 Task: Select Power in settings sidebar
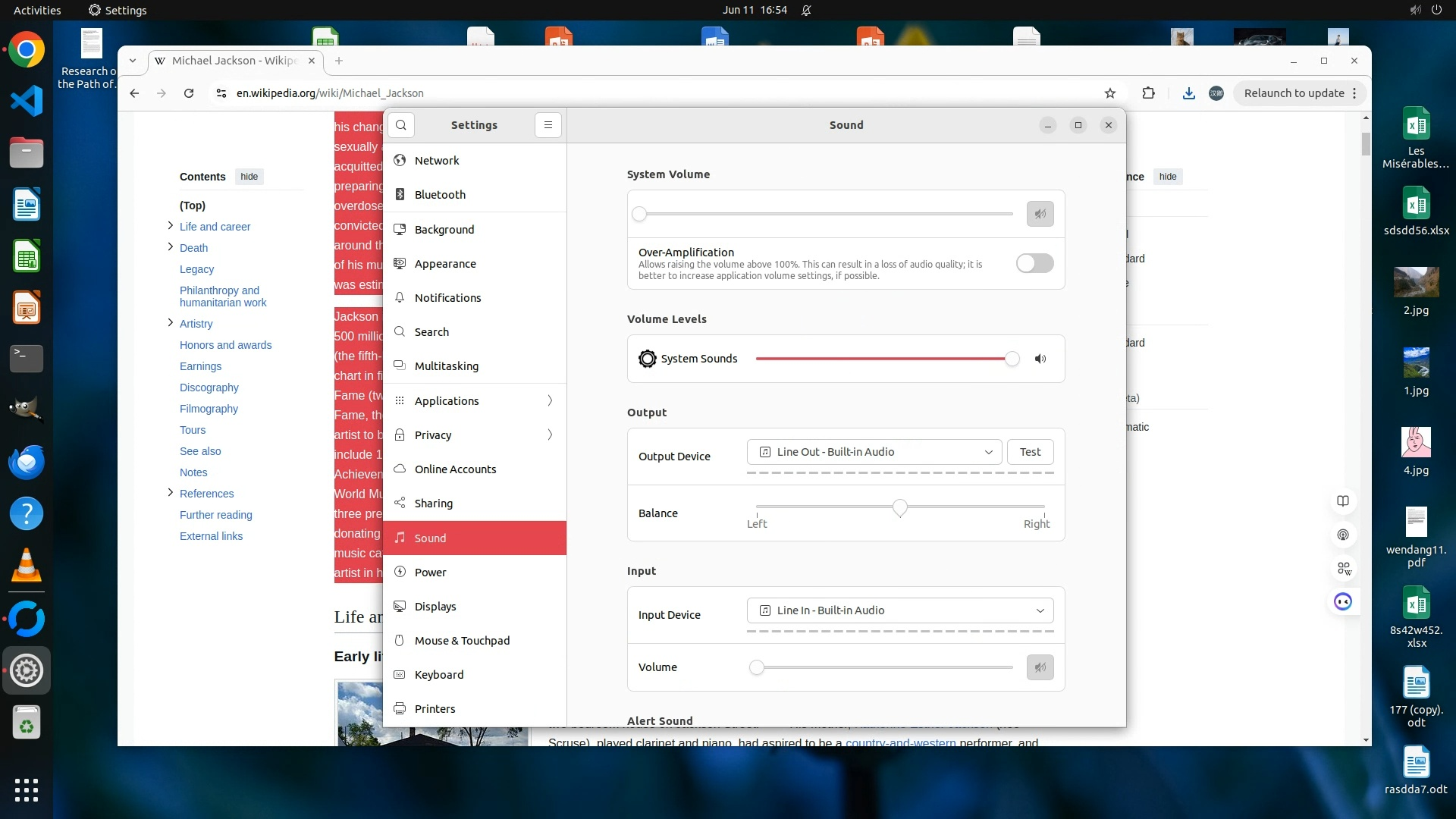pos(430,573)
